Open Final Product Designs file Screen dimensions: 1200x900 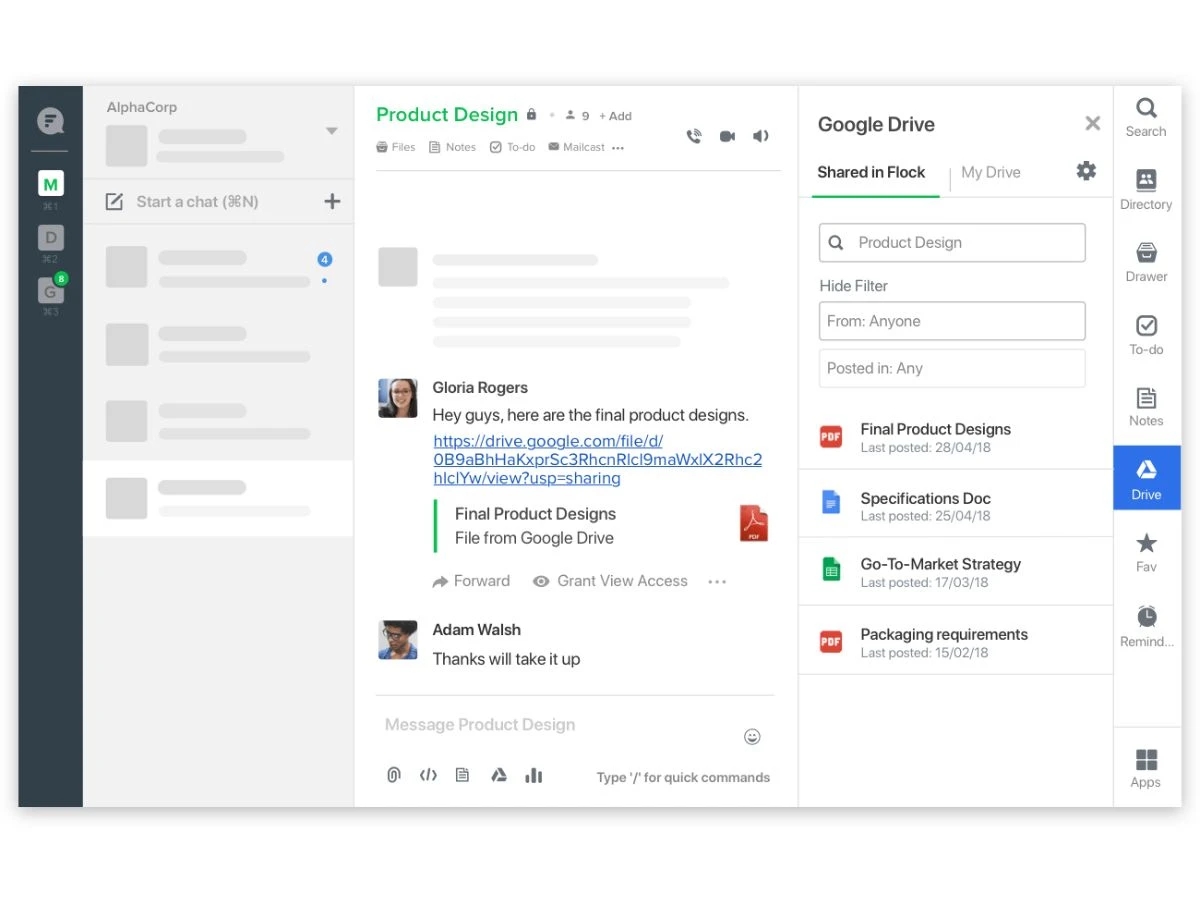pyautogui.click(x=956, y=436)
